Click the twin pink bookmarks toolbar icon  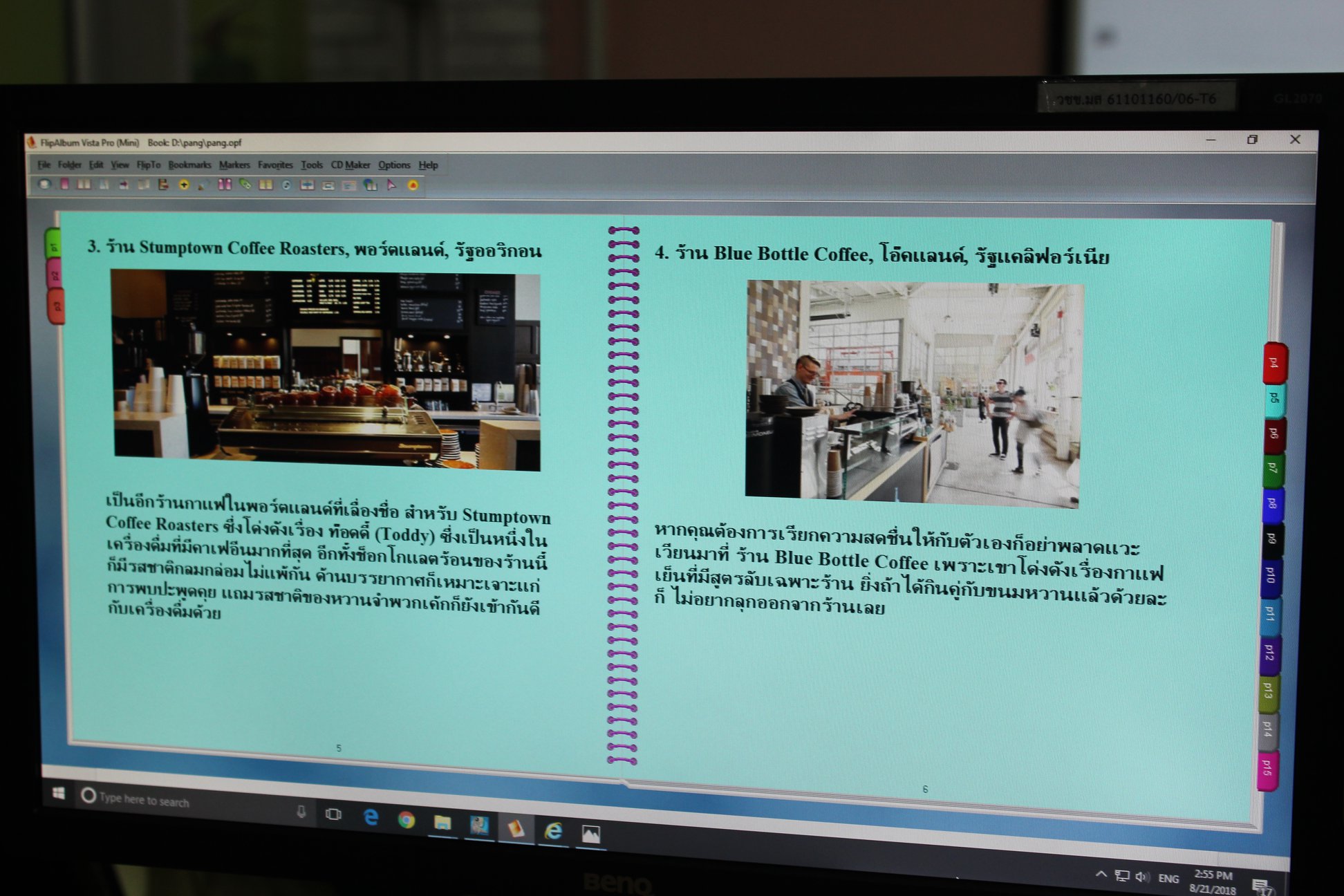click(225, 184)
